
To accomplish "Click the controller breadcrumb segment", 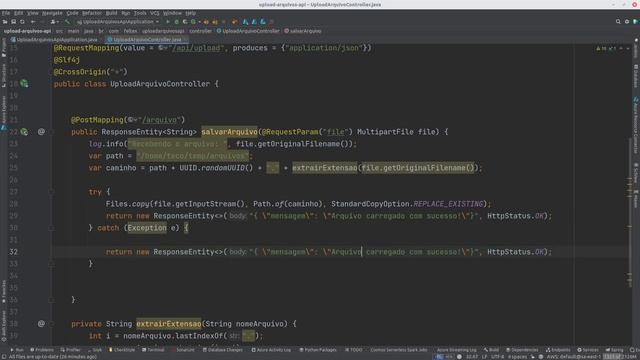I will pyautogui.click(x=200, y=31).
